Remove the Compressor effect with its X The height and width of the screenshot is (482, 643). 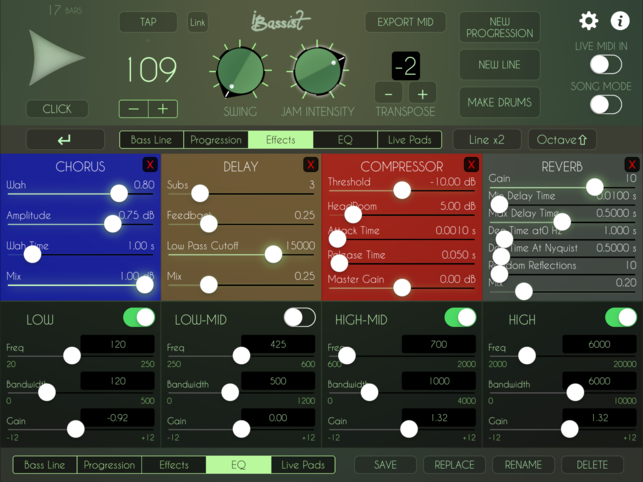coord(472,164)
